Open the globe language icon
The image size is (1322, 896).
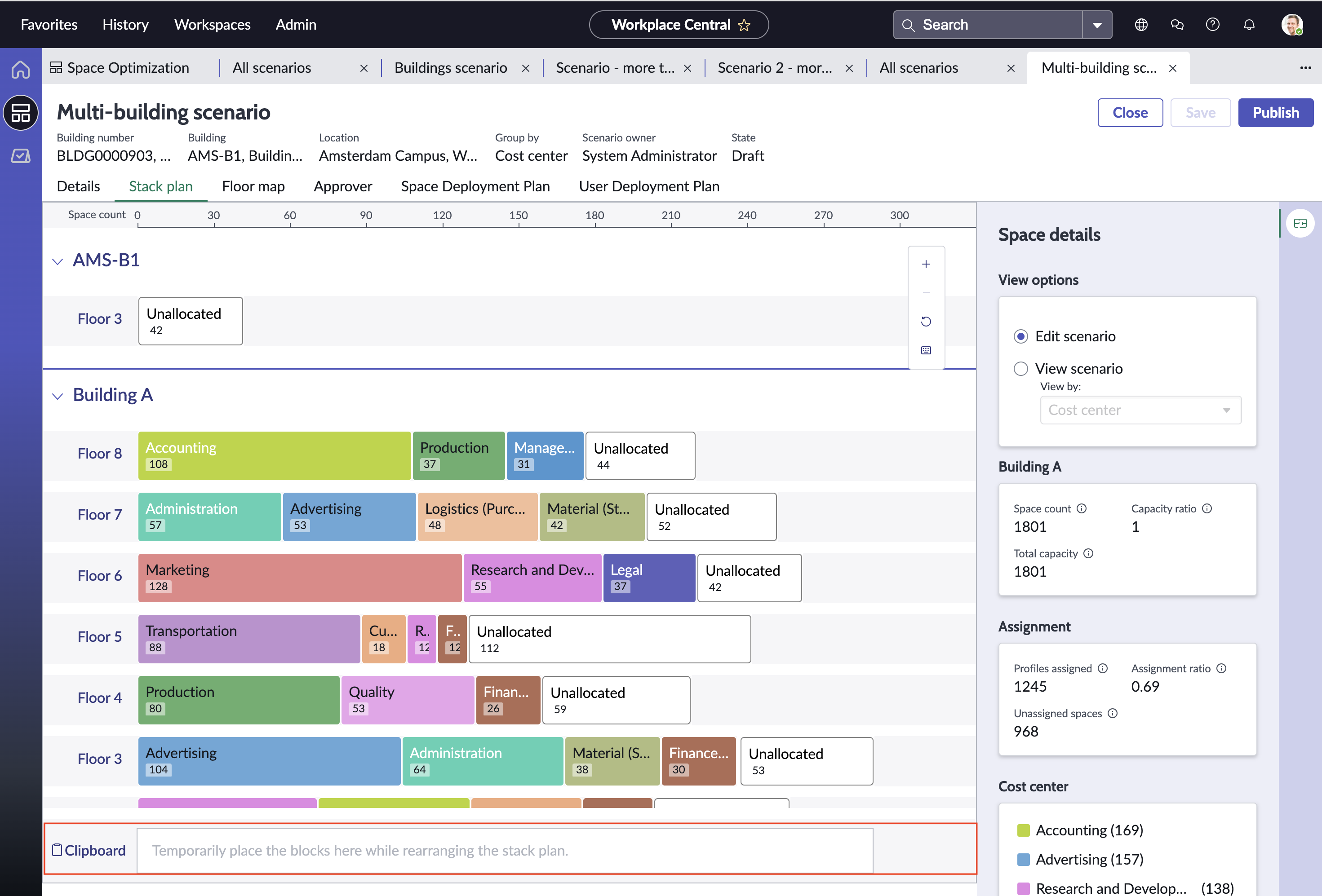(x=1140, y=24)
